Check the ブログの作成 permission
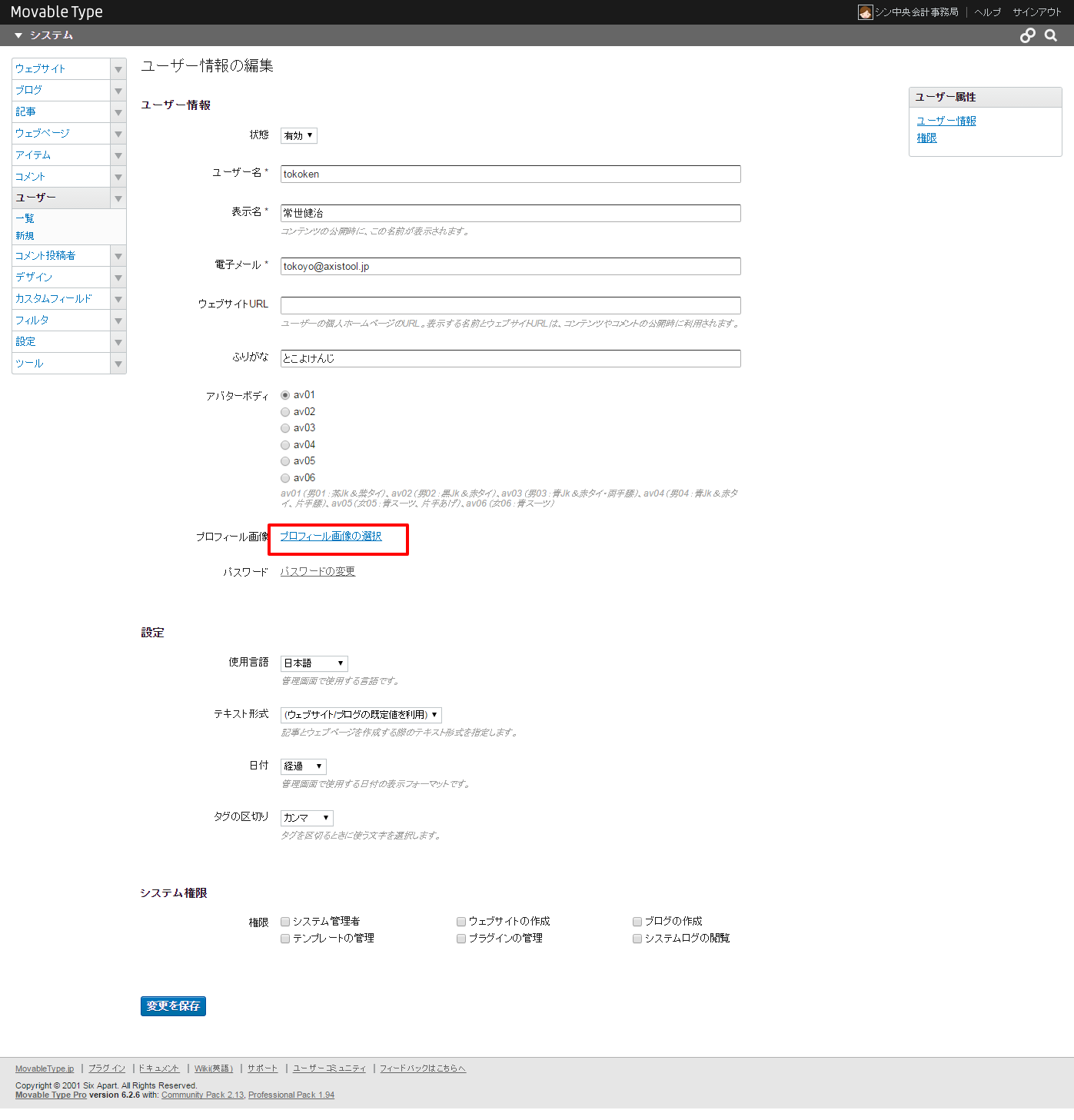This screenshot has width=1074, height=1120. [637, 921]
